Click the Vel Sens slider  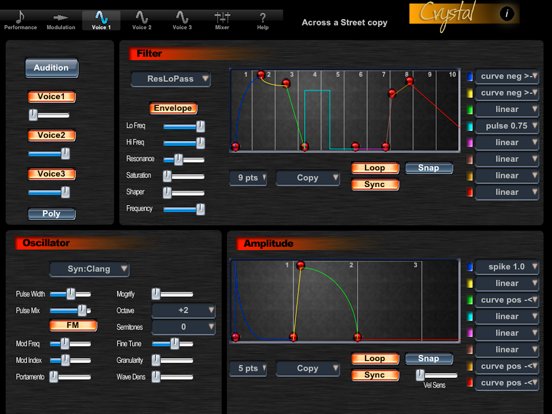click(437, 375)
